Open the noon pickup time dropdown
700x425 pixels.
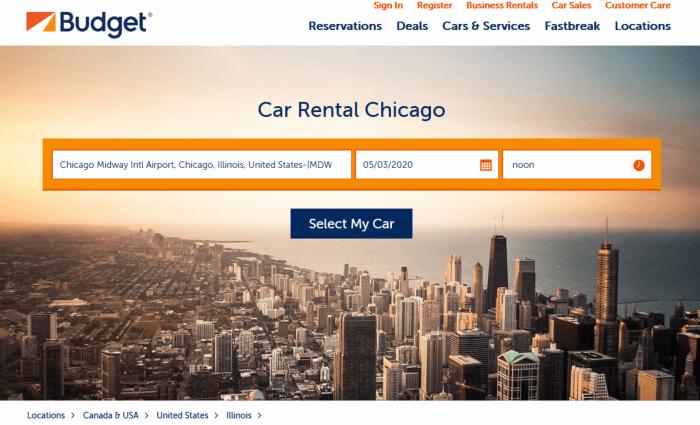coord(577,165)
